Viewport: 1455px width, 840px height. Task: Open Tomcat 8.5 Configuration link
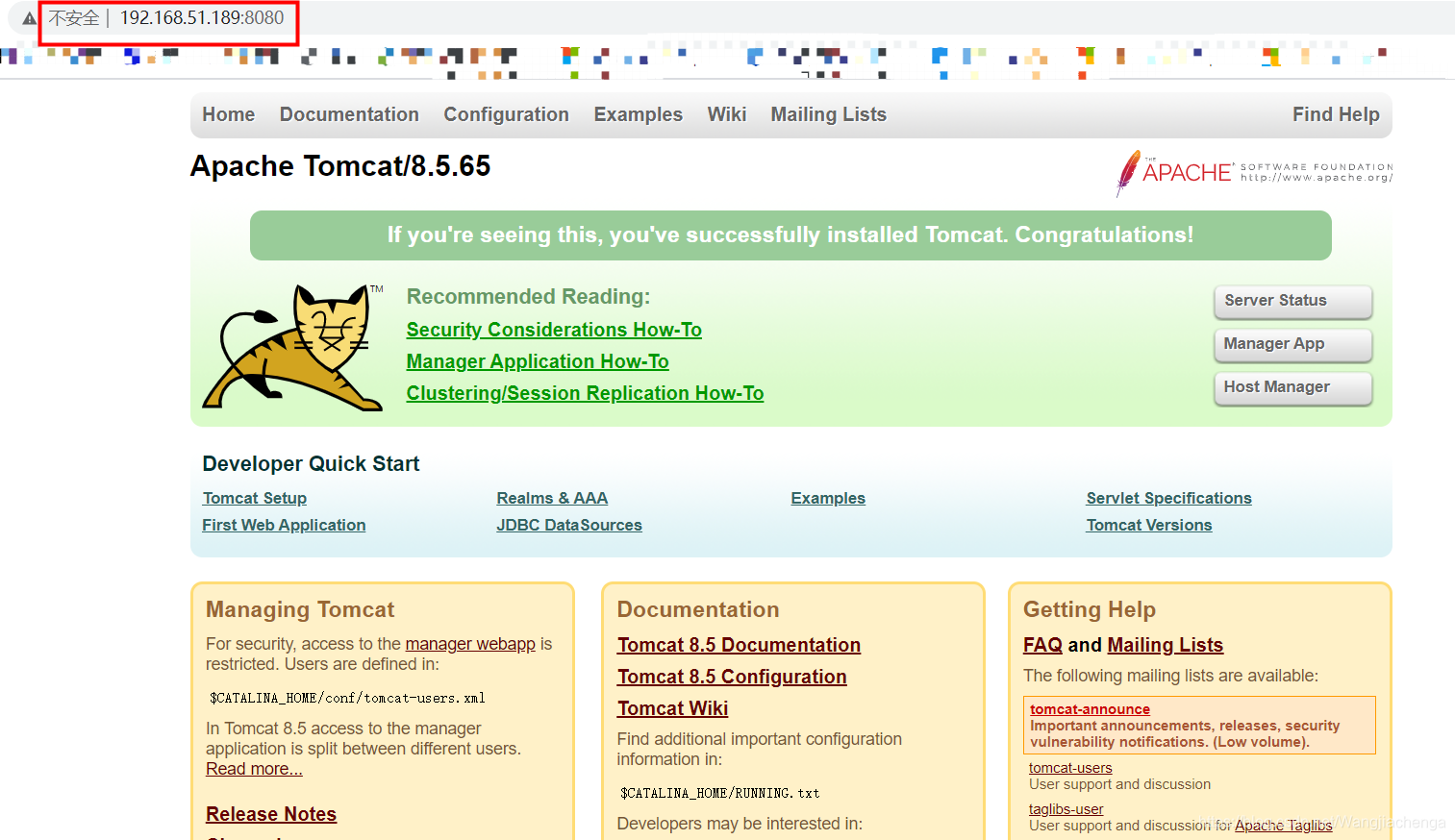[x=732, y=677]
